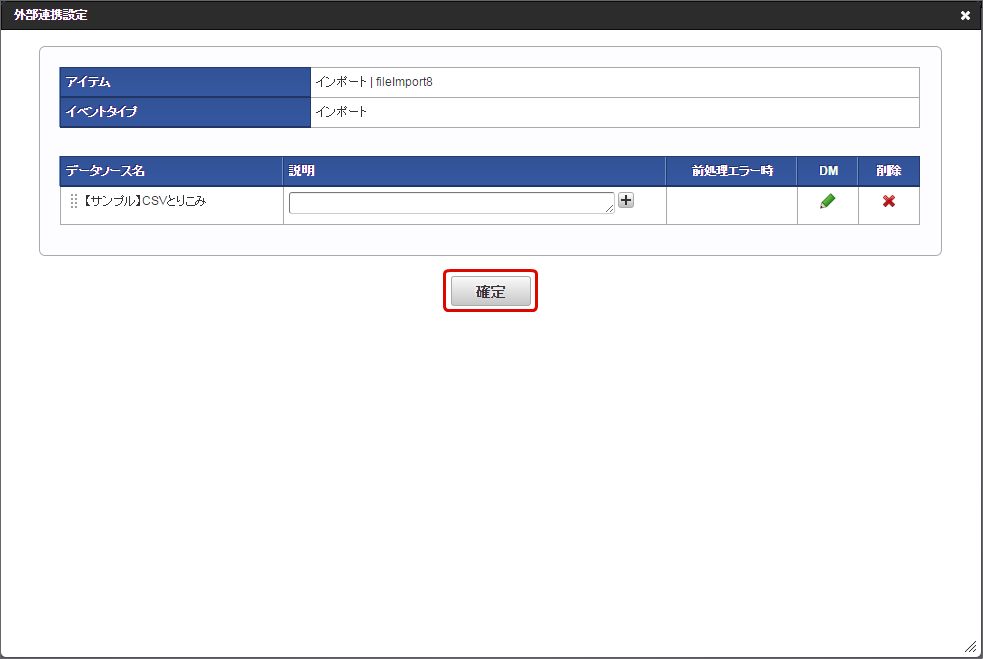Click the 削除 column header
The height and width of the screenshot is (659, 983).
tap(889, 171)
